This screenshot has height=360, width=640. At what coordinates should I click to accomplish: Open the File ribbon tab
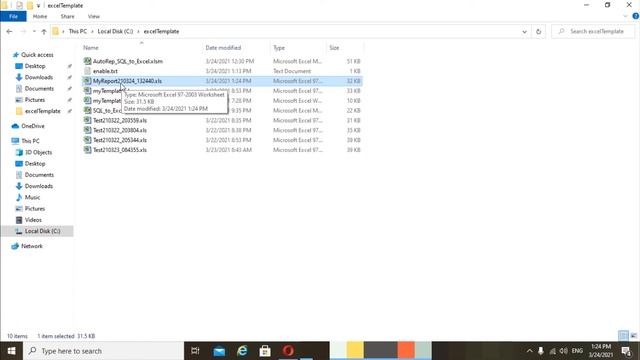[13, 16]
